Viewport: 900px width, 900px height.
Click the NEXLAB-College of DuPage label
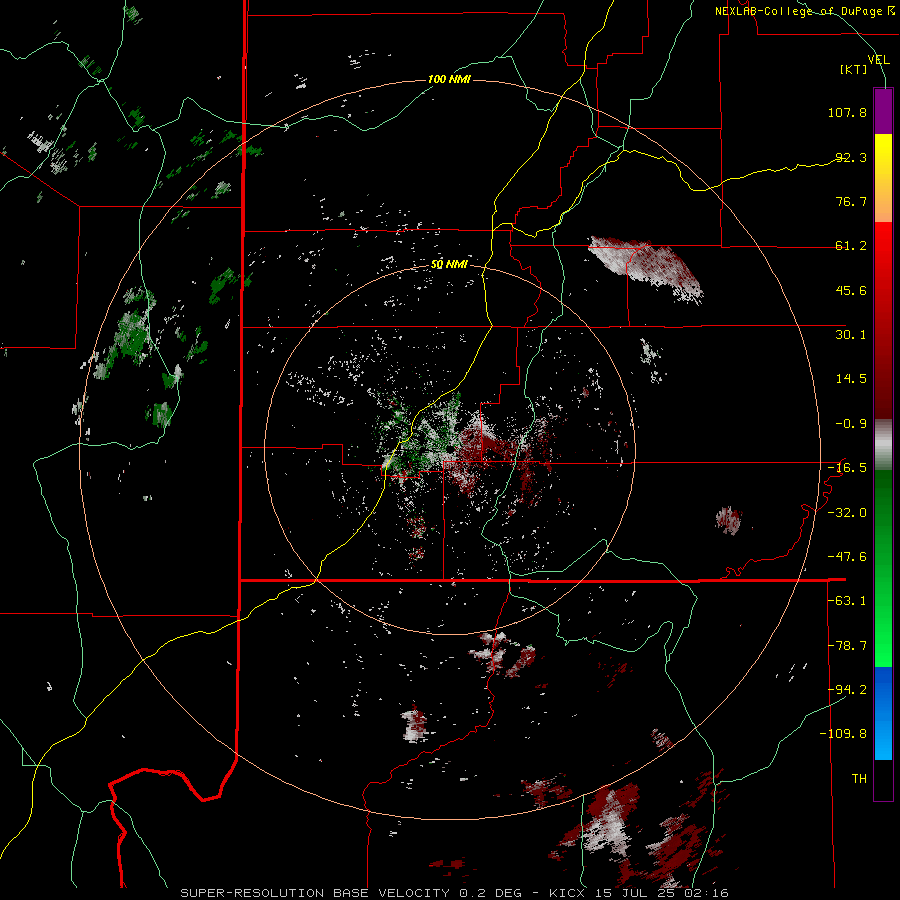[x=804, y=11]
